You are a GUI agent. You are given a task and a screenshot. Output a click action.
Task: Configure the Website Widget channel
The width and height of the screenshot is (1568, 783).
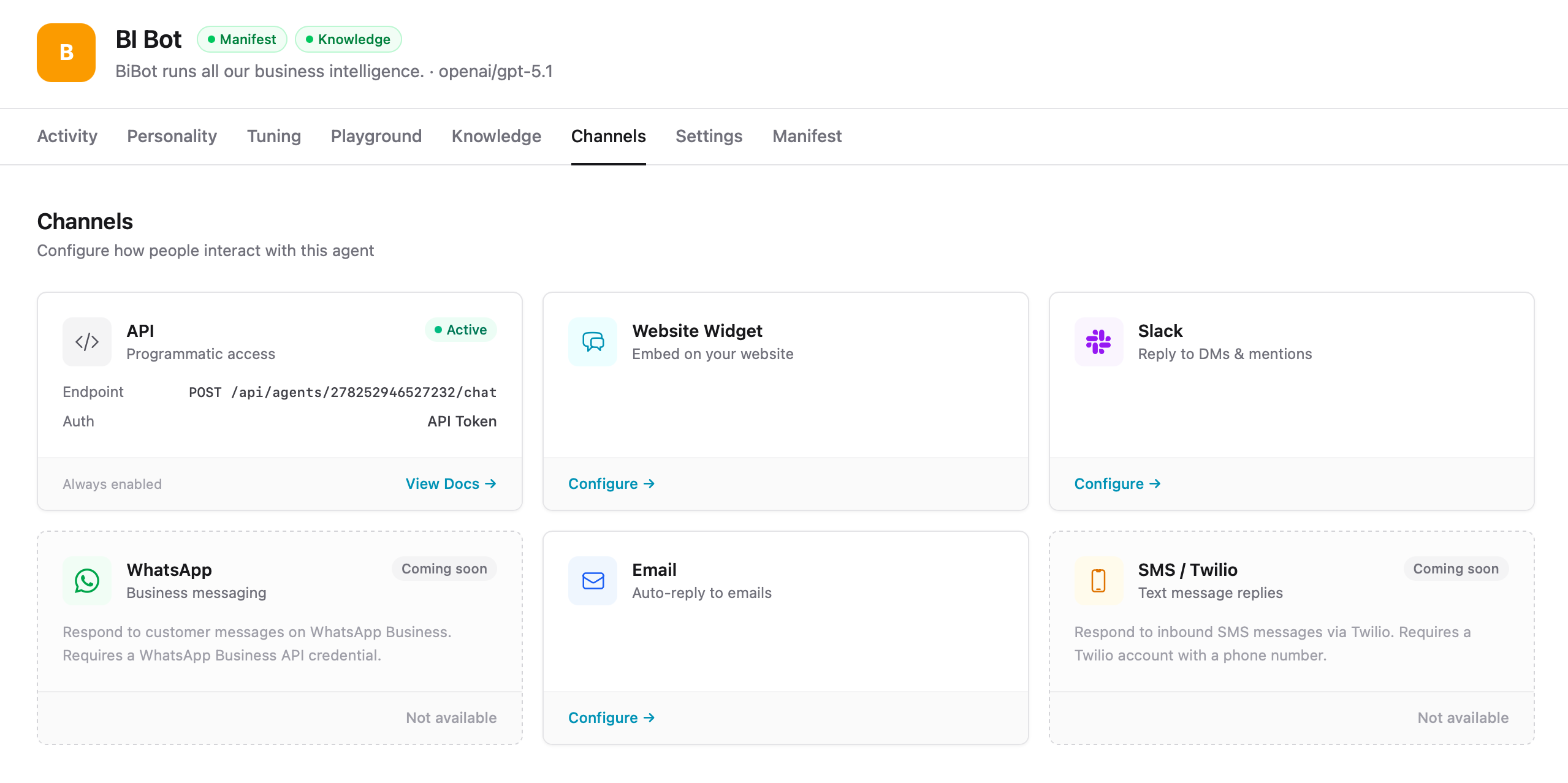pyautogui.click(x=611, y=483)
